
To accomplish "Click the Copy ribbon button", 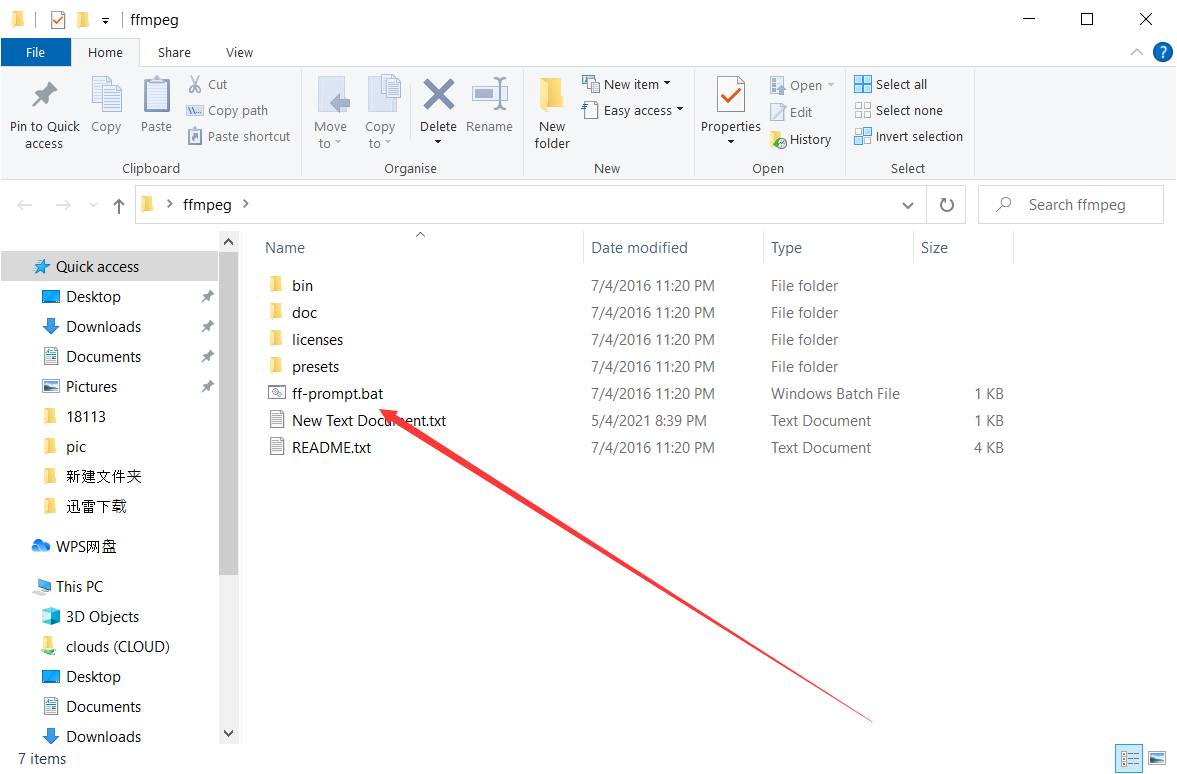I will 106,105.
